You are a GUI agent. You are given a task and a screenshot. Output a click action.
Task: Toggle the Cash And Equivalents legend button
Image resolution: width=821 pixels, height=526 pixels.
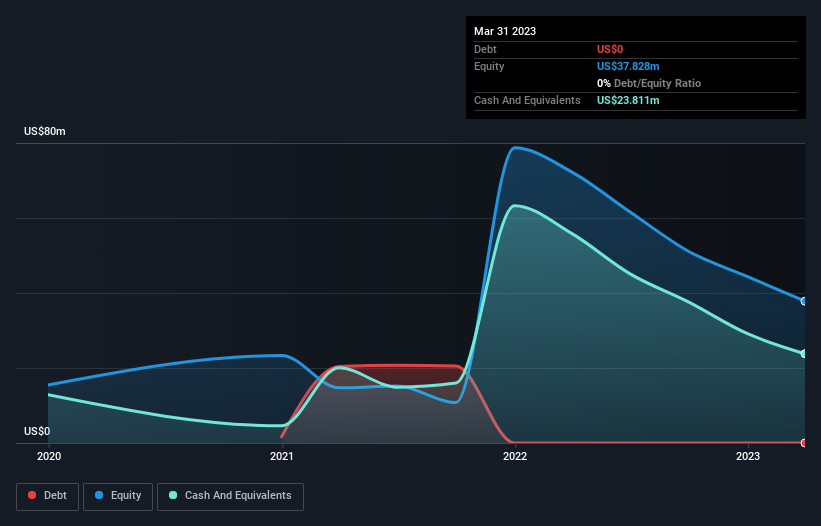point(230,496)
